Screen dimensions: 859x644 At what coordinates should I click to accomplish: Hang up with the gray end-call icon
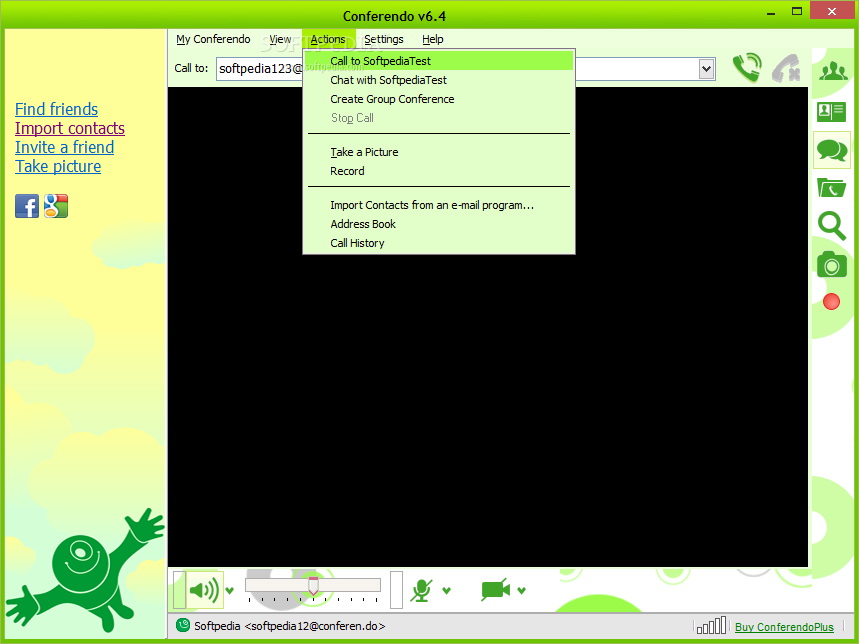click(x=786, y=68)
